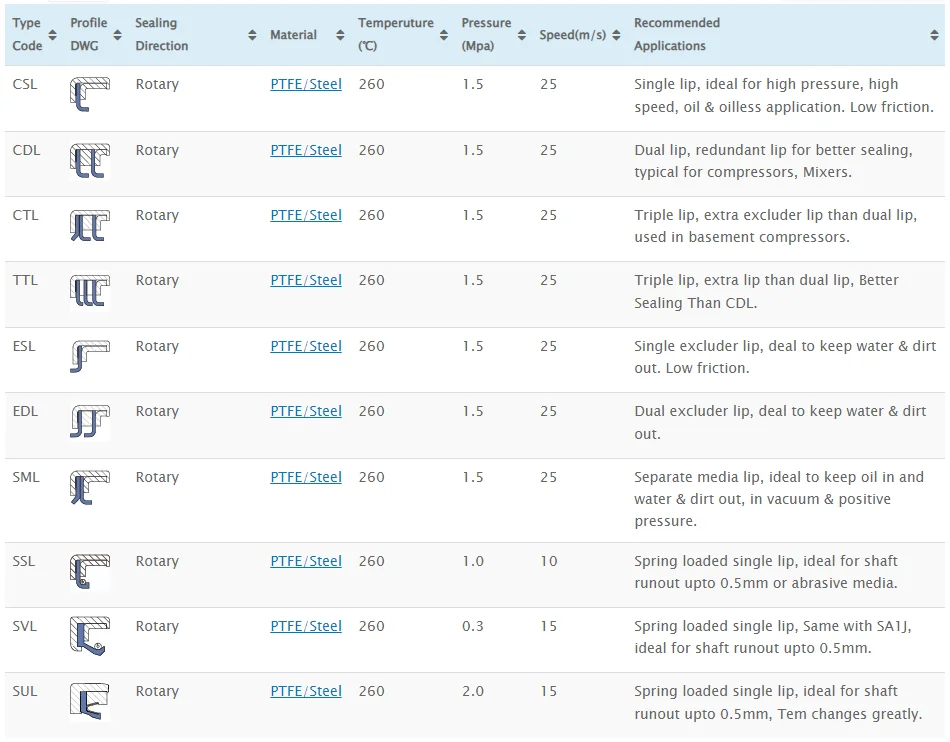Open PTFE/Steel link in SUL row
Viewport: 950px width, 742px height.
(306, 691)
